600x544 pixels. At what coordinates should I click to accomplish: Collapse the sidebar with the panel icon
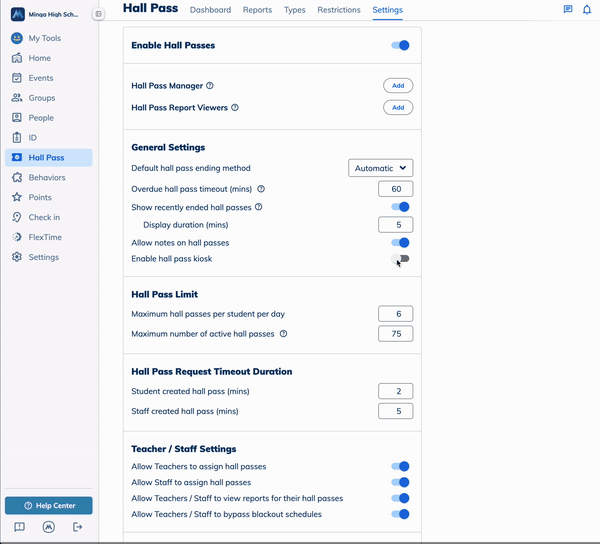point(98,14)
